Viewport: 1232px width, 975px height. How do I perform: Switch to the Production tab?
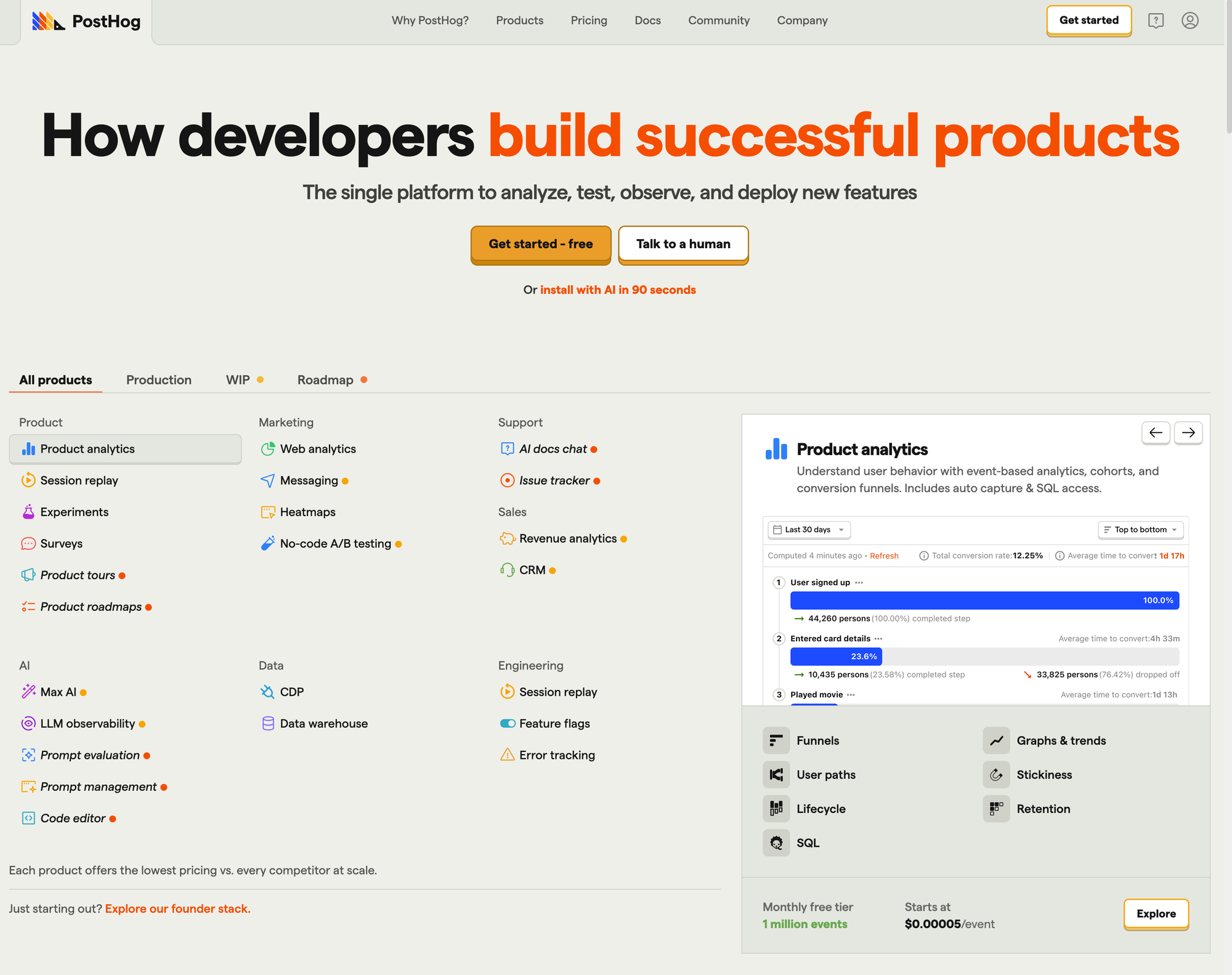[159, 380]
